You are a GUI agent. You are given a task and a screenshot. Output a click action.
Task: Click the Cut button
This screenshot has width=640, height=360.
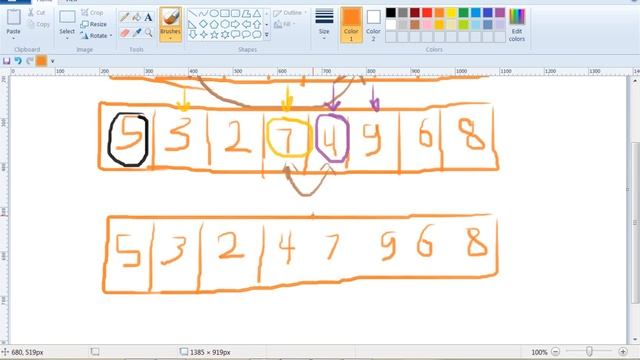[x=36, y=13]
